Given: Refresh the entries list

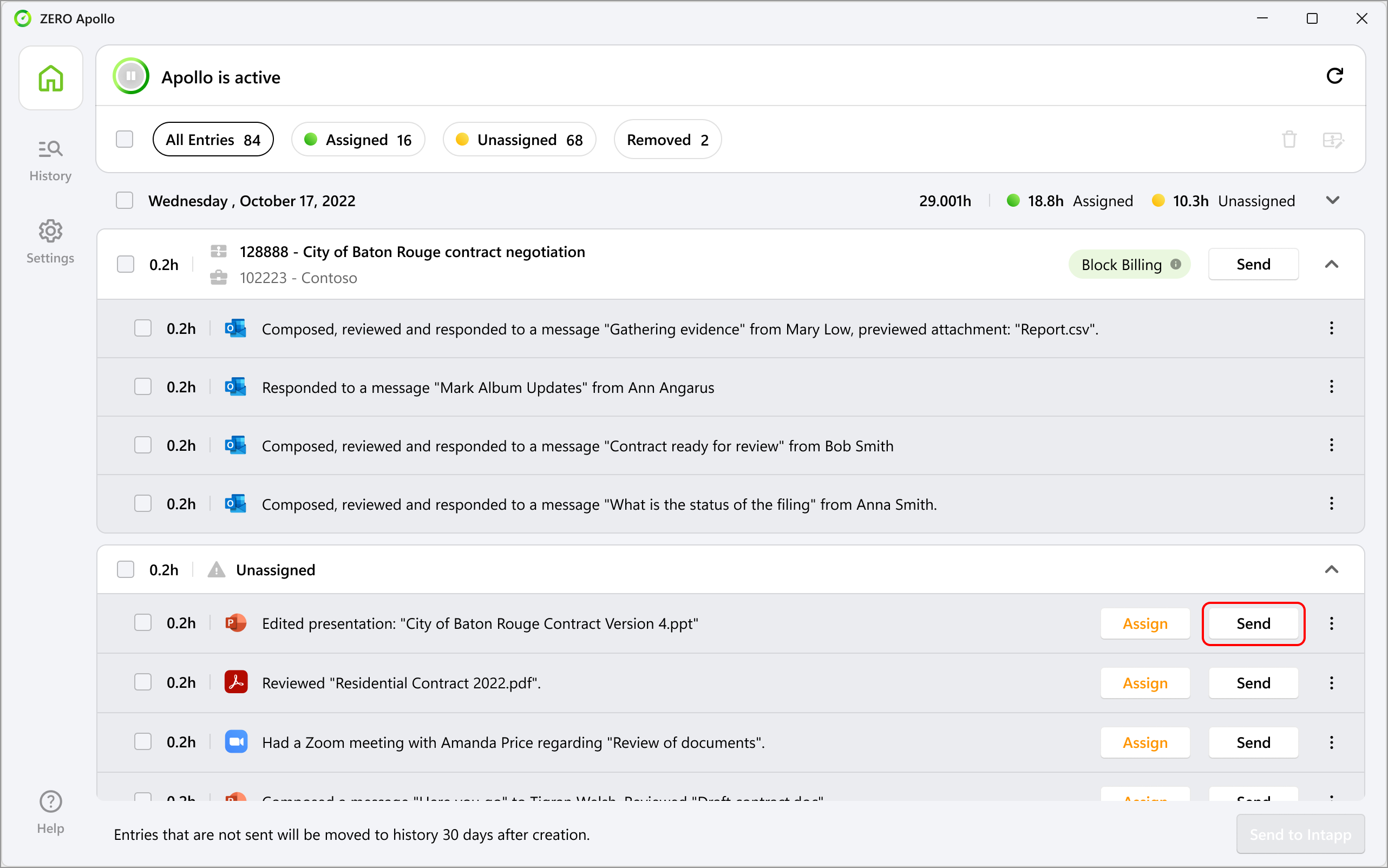Looking at the screenshot, I should coord(1334,76).
